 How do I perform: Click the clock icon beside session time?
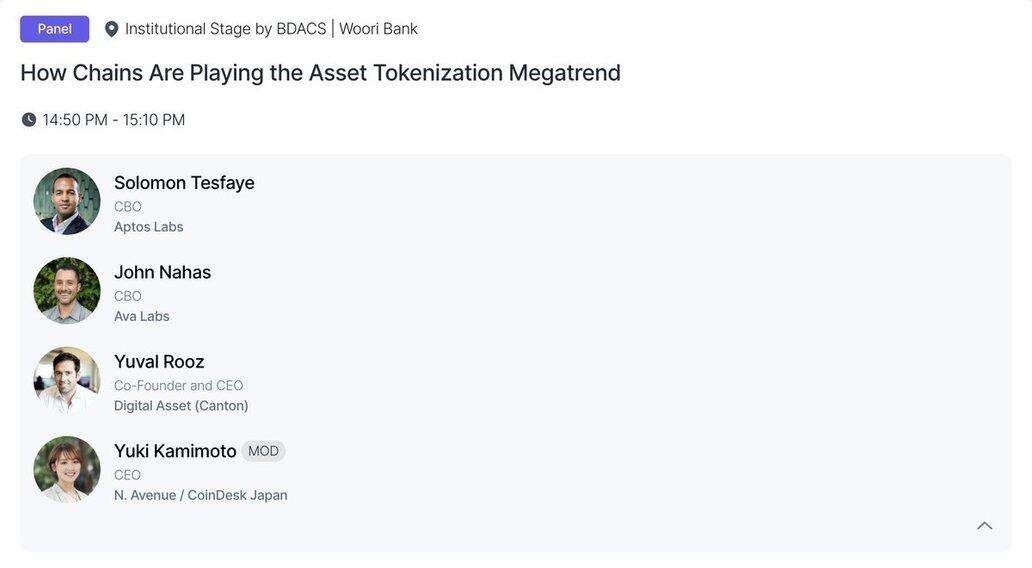click(x=29, y=120)
